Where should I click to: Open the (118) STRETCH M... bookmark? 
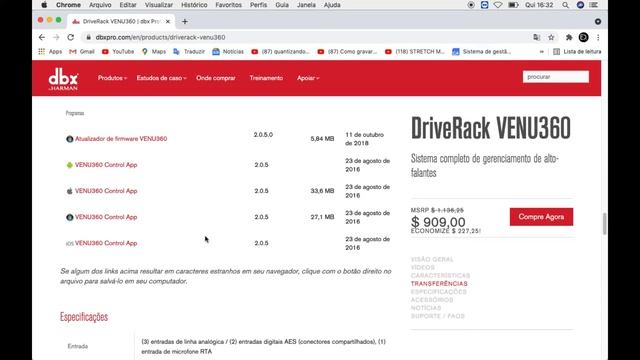coord(415,52)
